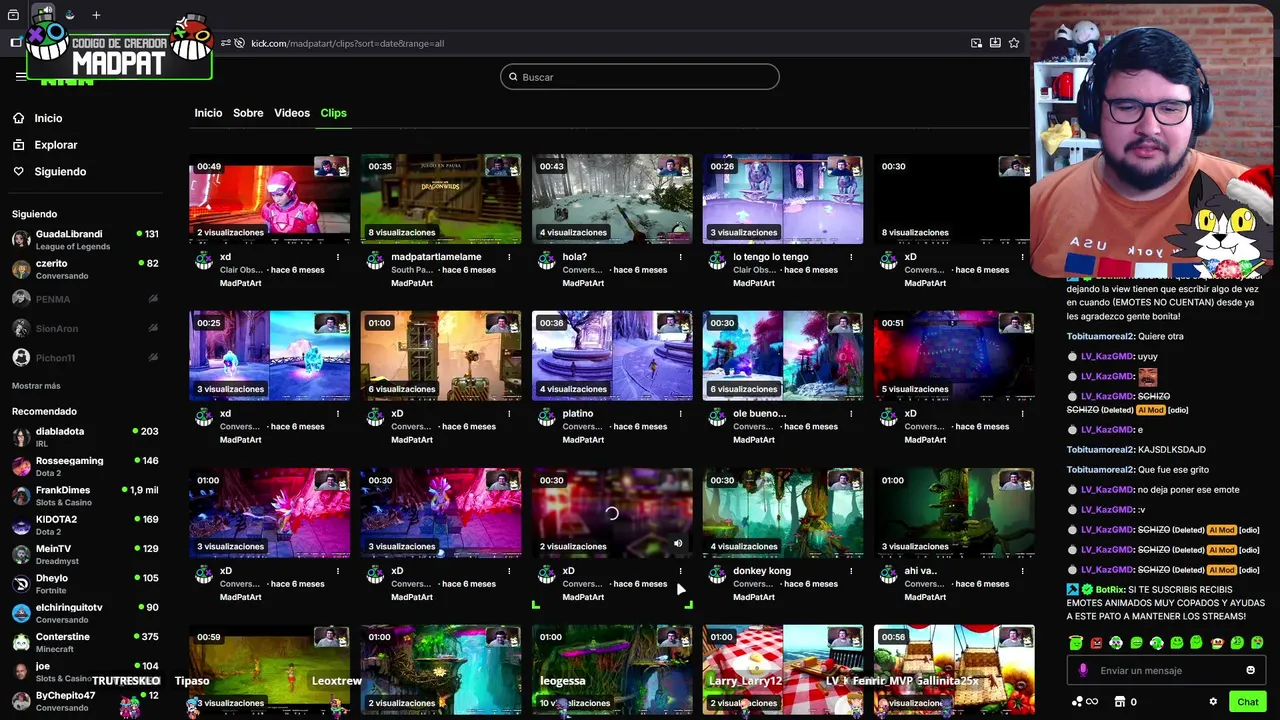Open KIDOTA2 Dota 2 channel entry
Screen dimensions: 1280x720
tap(85, 525)
